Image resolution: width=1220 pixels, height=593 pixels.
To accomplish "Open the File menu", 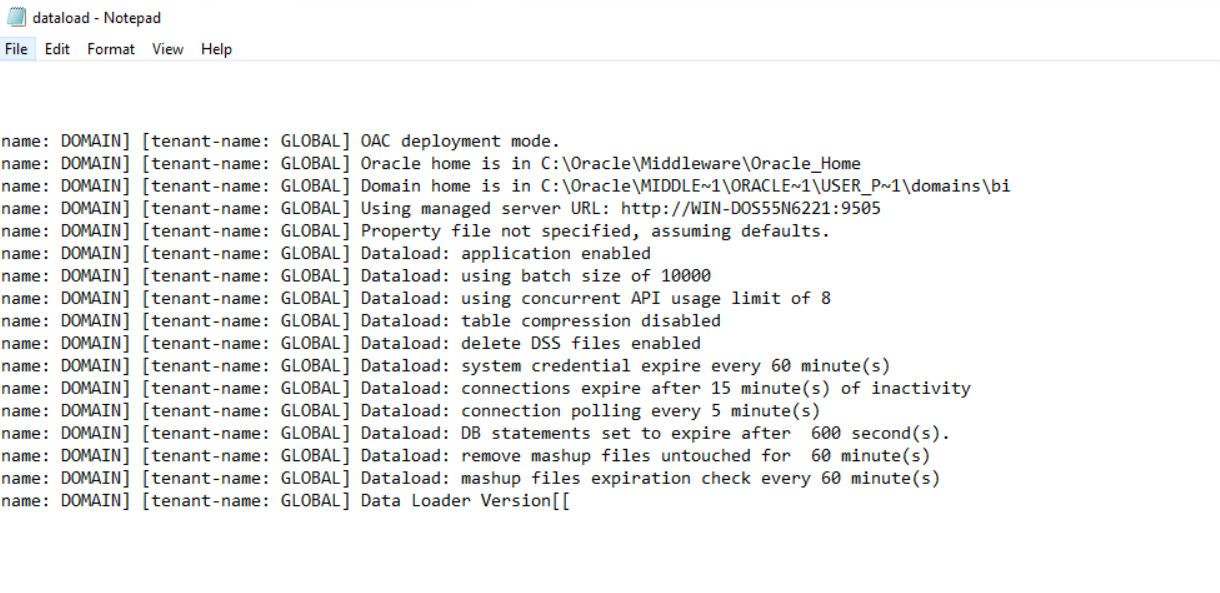I will tap(18, 49).
